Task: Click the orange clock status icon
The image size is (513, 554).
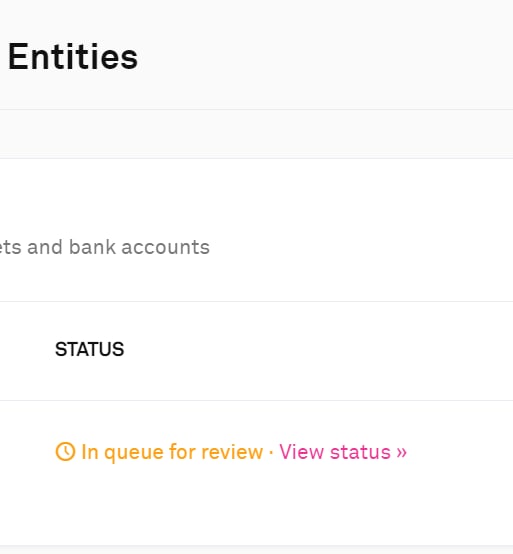Action: (65, 452)
